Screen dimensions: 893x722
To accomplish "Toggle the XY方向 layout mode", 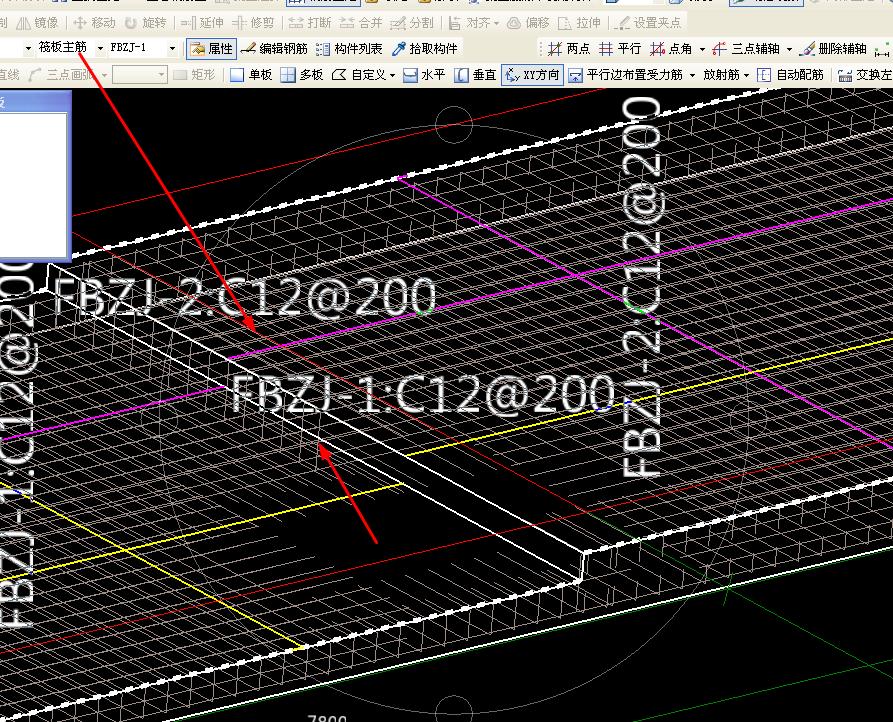I will pos(532,75).
